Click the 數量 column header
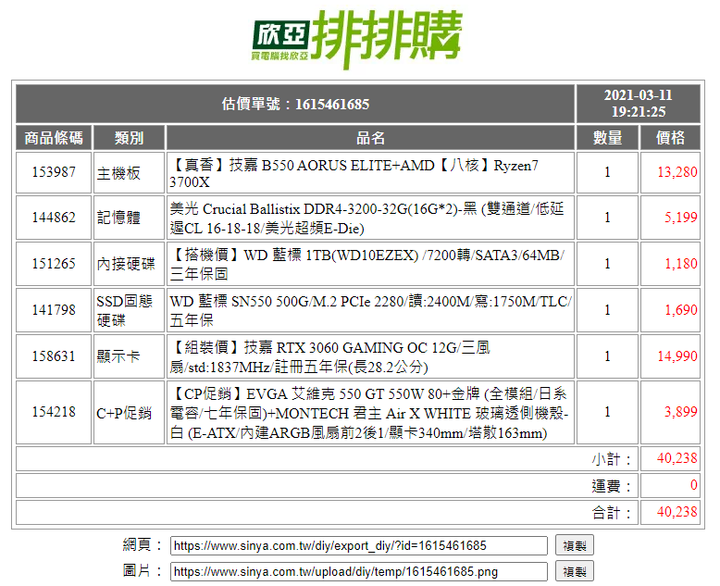The width and height of the screenshot is (720, 586). coord(607,137)
